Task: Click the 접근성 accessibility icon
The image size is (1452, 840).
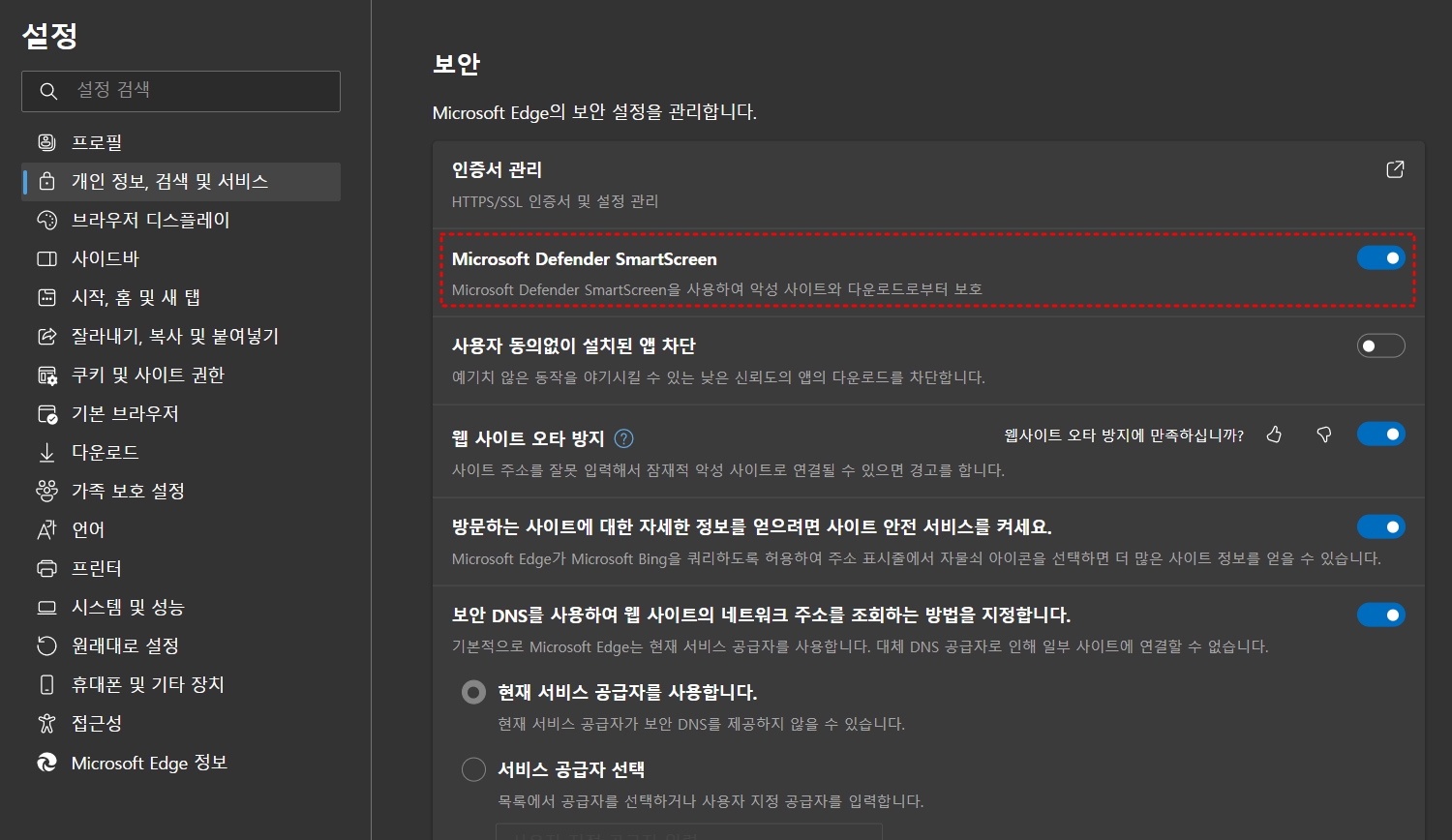Action: 46,723
